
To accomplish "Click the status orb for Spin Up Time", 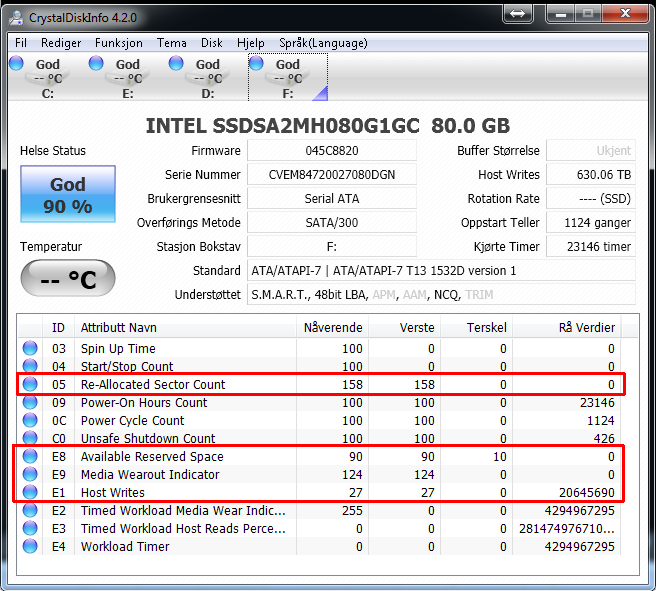I will 30,348.
